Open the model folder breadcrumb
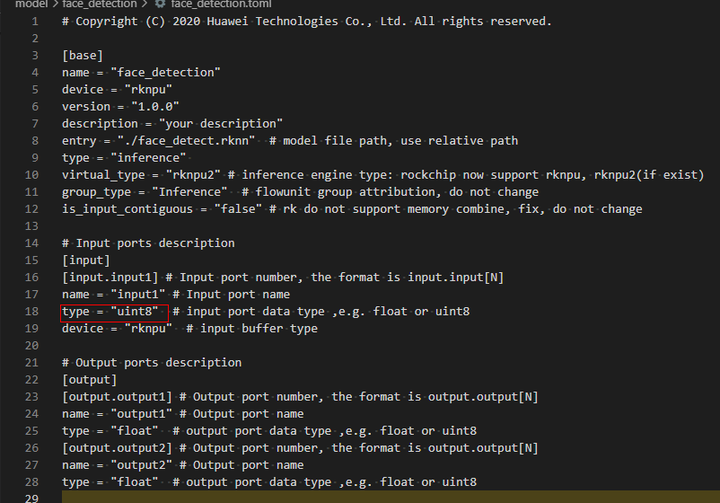The height and width of the screenshot is (503, 720). pyautogui.click(x=31, y=5)
